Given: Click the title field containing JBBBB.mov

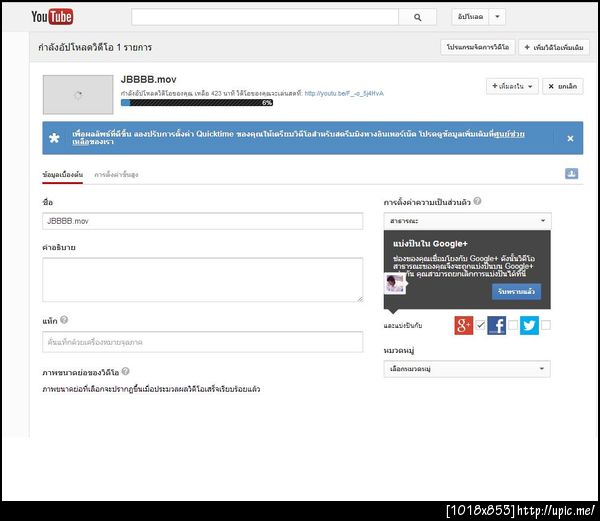Looking at the screenshot, I should (x=202, y=221).
